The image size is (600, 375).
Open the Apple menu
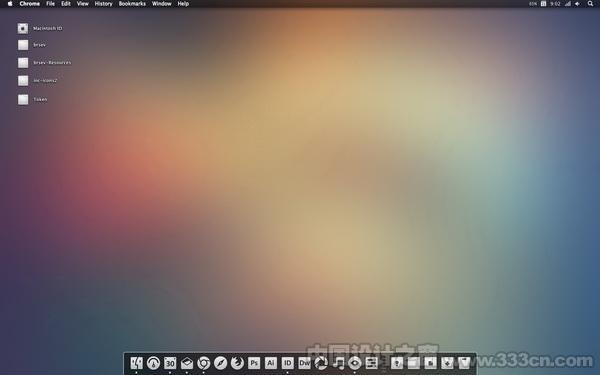(x=10, y=4)
